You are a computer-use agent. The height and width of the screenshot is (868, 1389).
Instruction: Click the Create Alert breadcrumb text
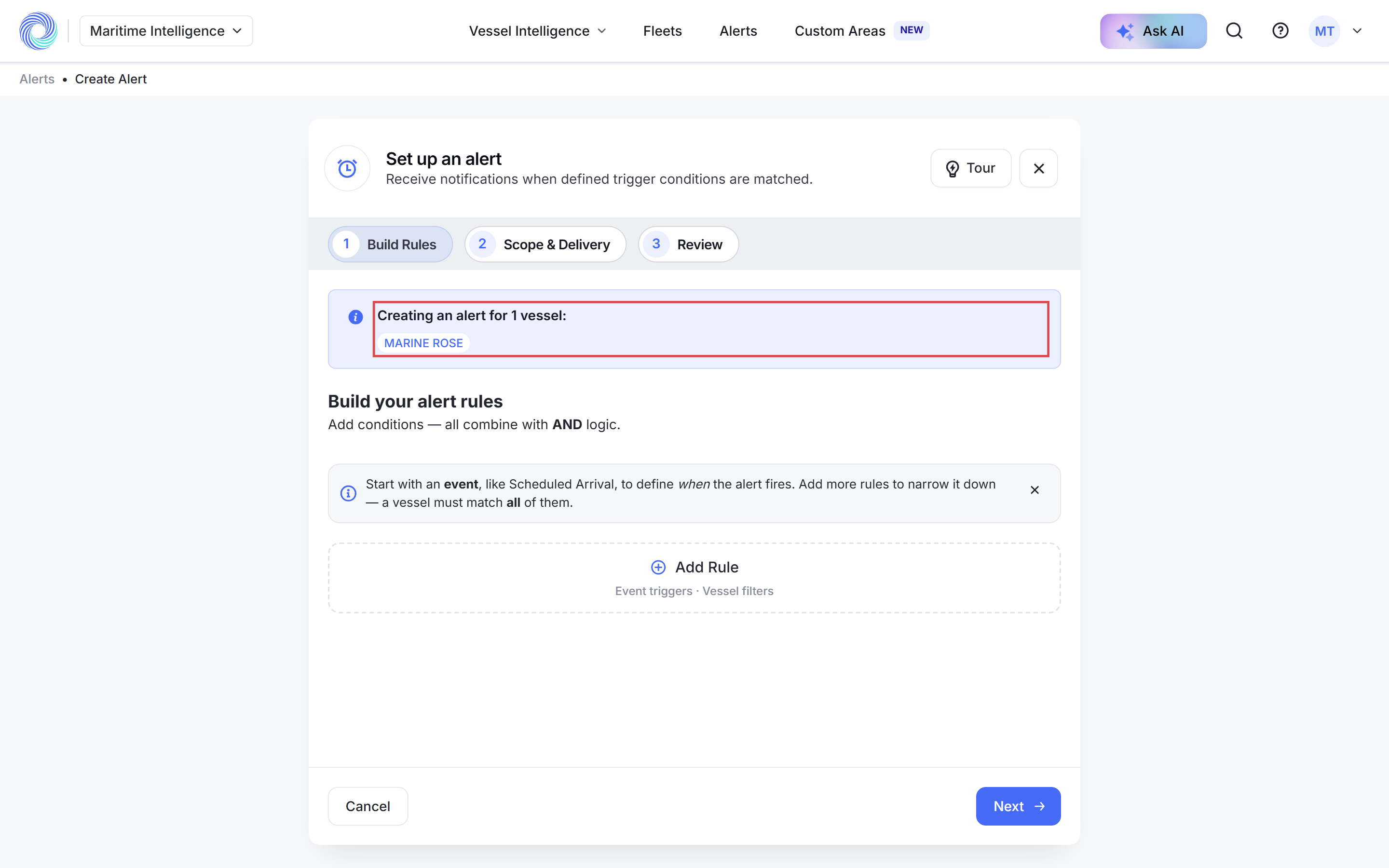[111, 79]
